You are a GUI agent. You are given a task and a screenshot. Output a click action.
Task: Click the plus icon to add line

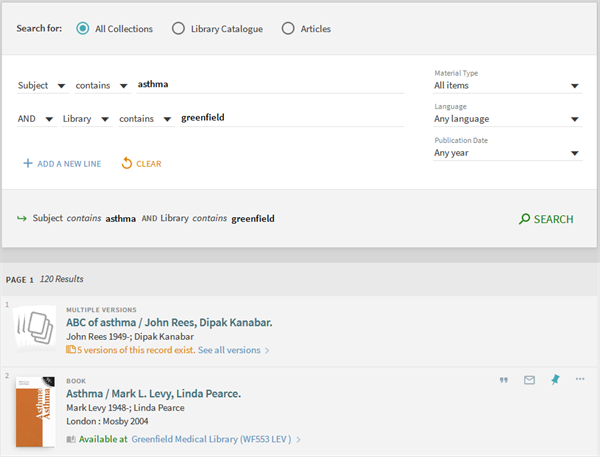(26, 163)
